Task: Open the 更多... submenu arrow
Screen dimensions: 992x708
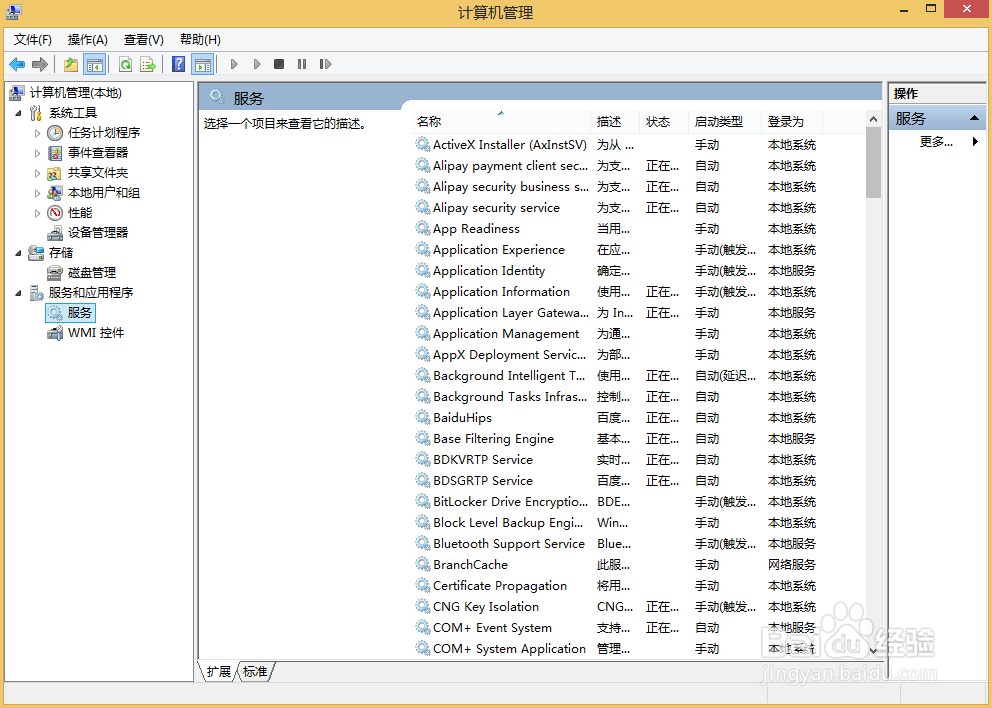Action: tap(975, 142)
